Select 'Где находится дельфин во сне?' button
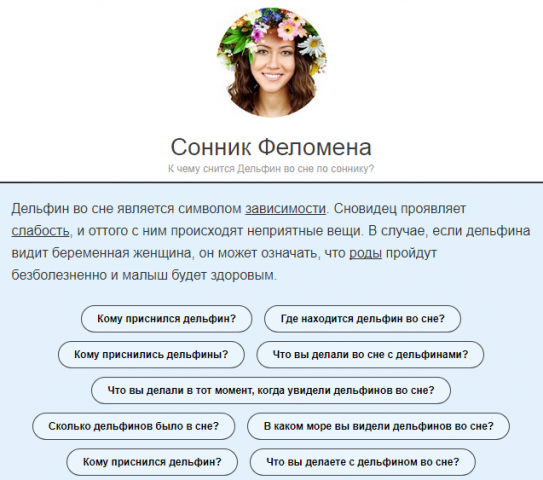The height and width of the screenshot is (480, 543). coord(362,319)
